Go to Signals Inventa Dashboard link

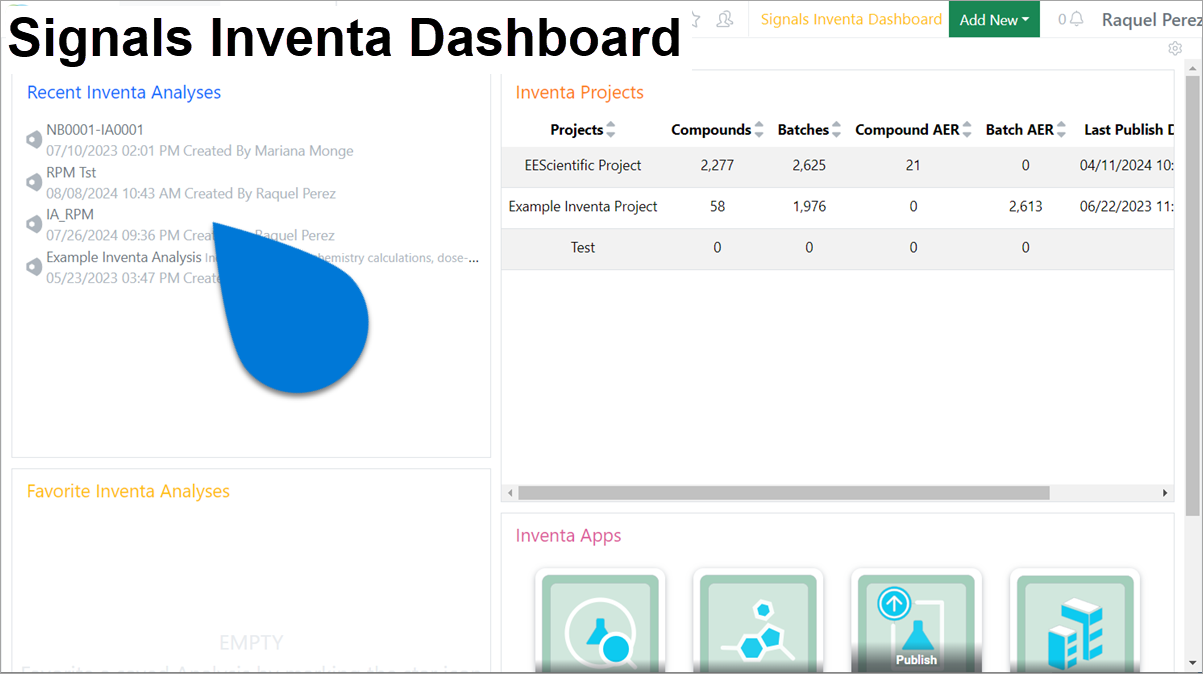click(x=851, y=19)
